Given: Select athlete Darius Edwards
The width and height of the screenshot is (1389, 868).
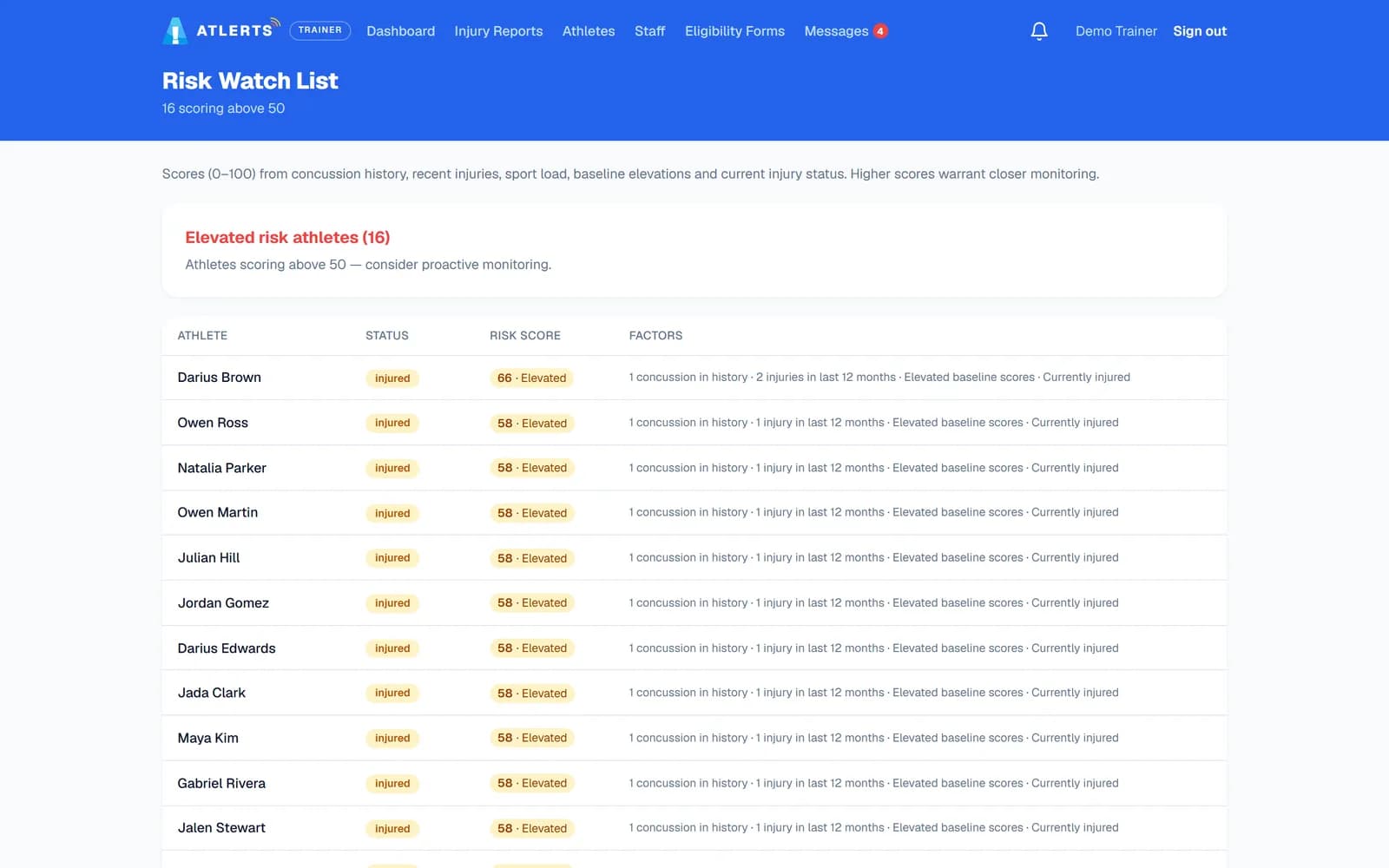Looking at the screenshot, I should point(227,648).
